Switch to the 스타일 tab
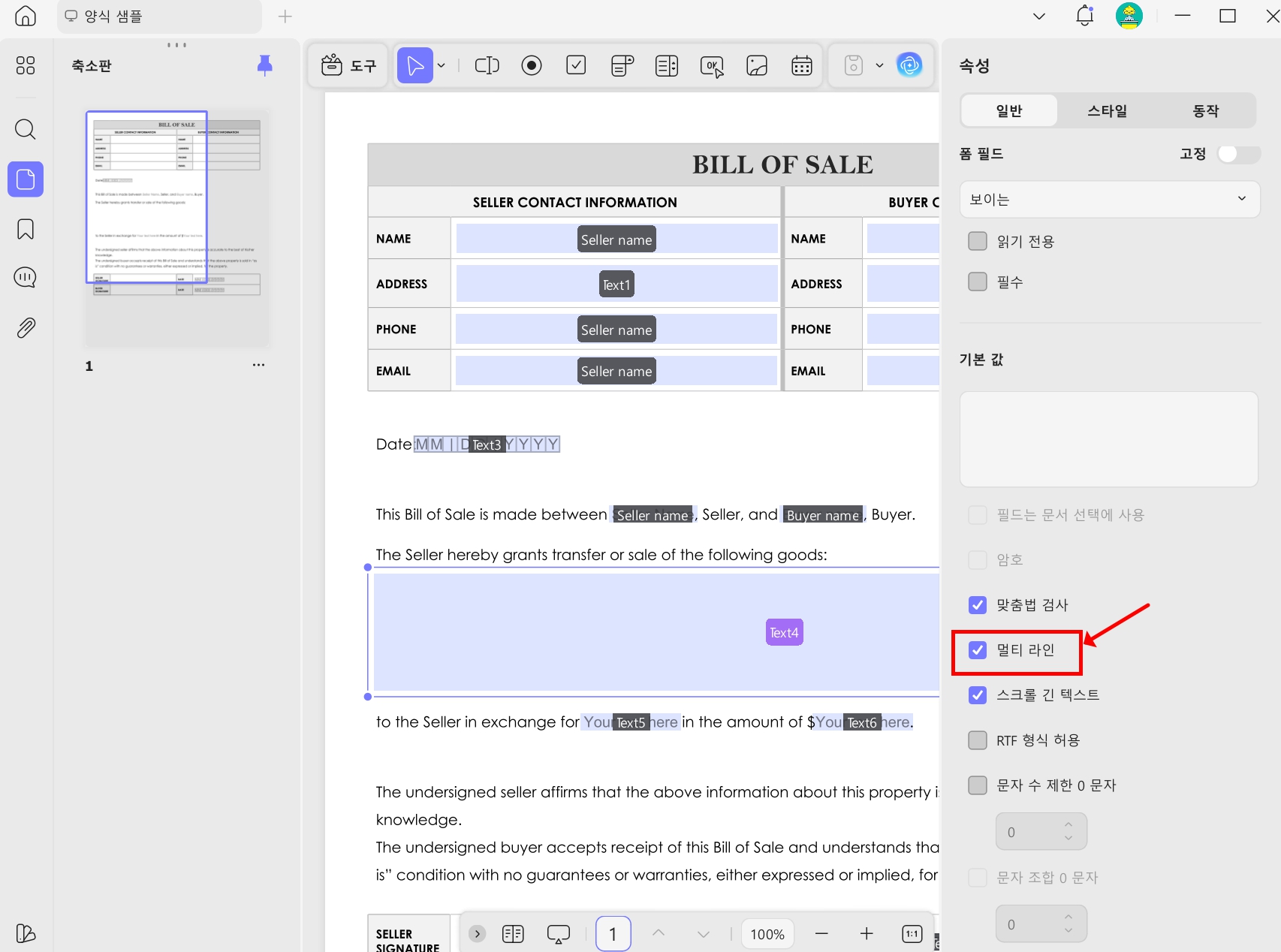Viewport: 1281px width, 952px height. click(1108, 111)
